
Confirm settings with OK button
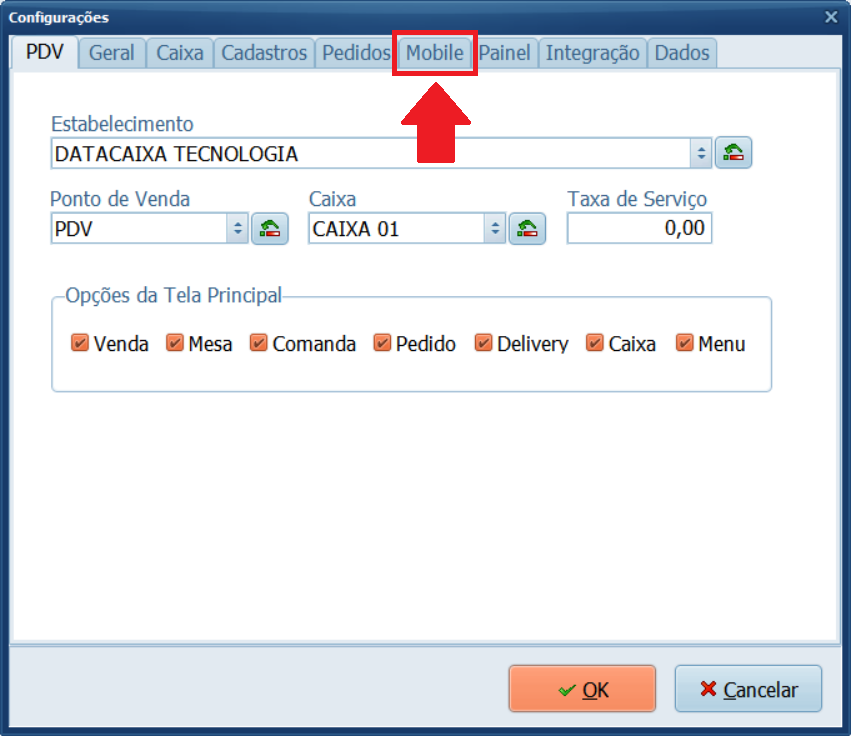[582, 689]
